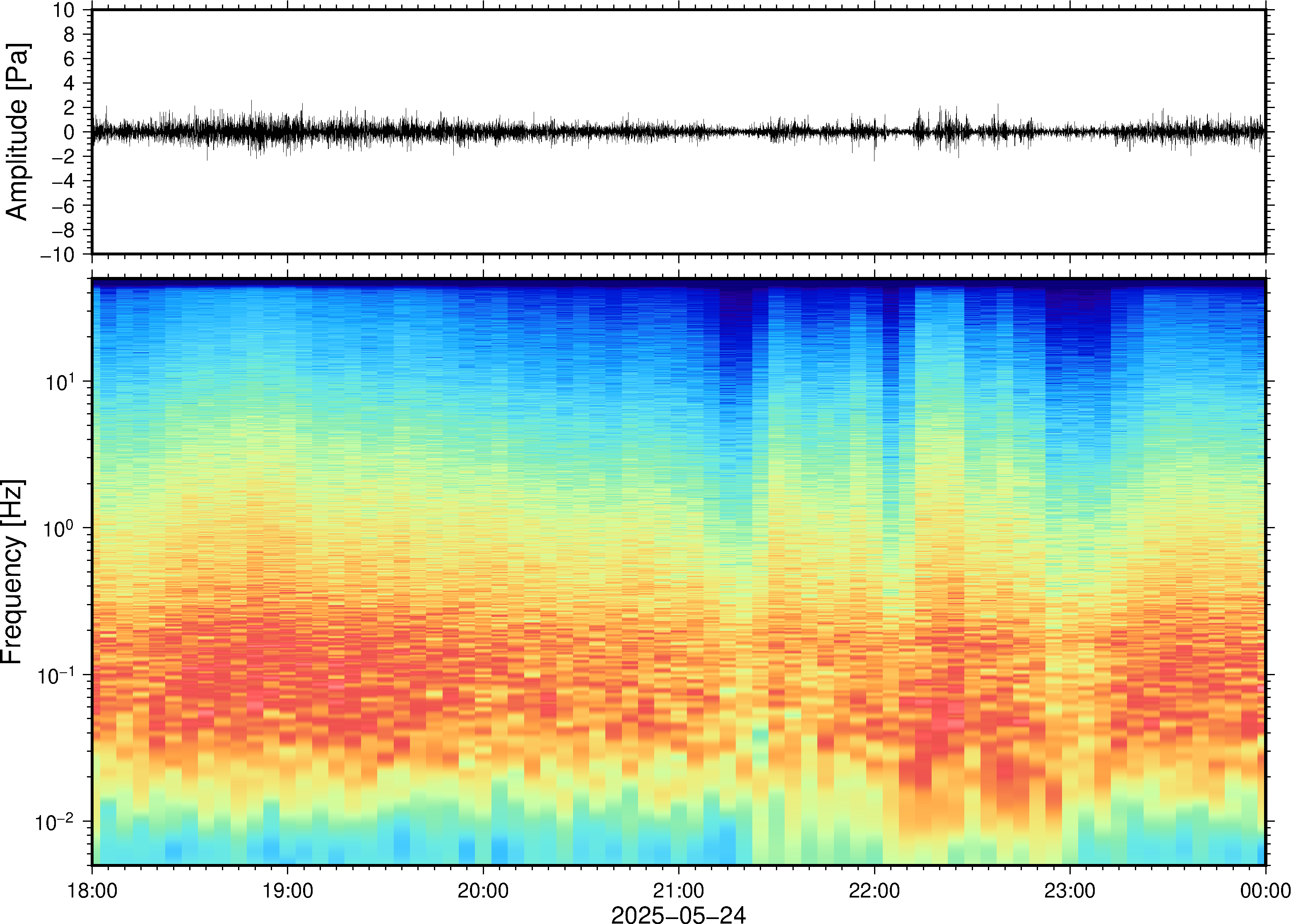Click the 2 amplitude tick label

pos(69,108)
